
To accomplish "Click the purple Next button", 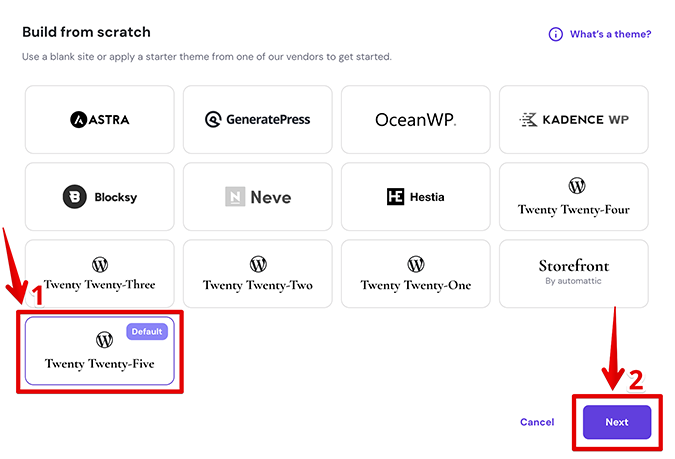I will point(617,422).
